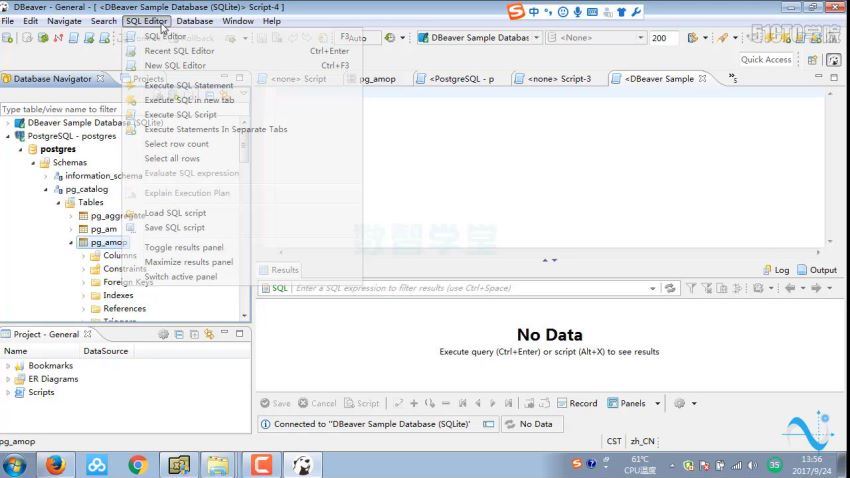Image resolution: width=850 pixels, height=478 pixels.
Task: Open the Navigate menu
Action: pyautogui.click(x=64, y=21)
